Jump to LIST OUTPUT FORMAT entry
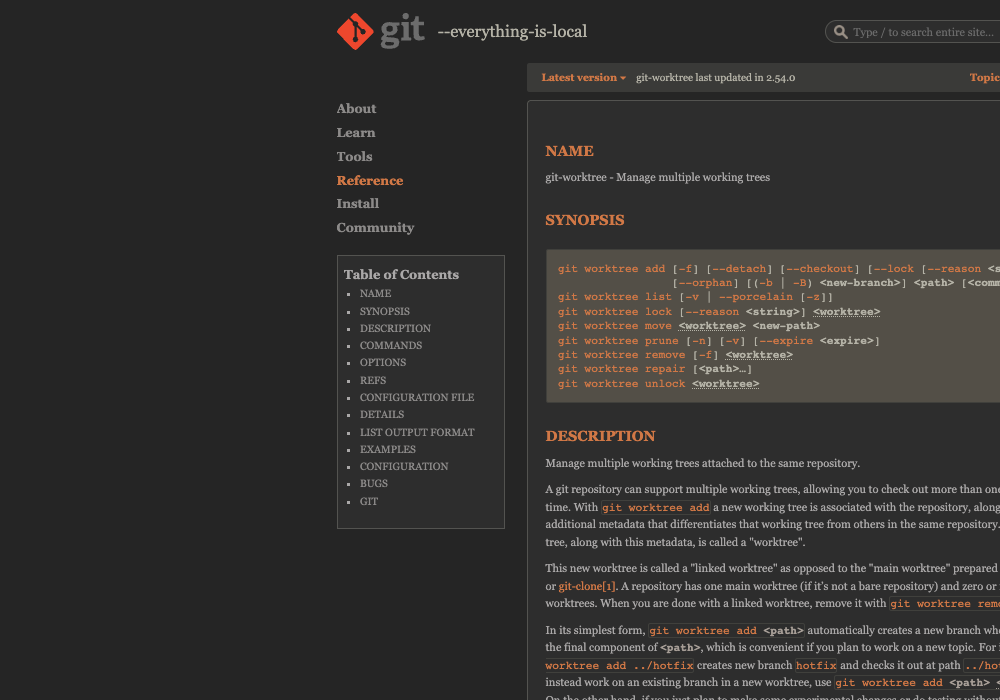The width and height of the screenshot is (1000, 700). coord(416,432)
